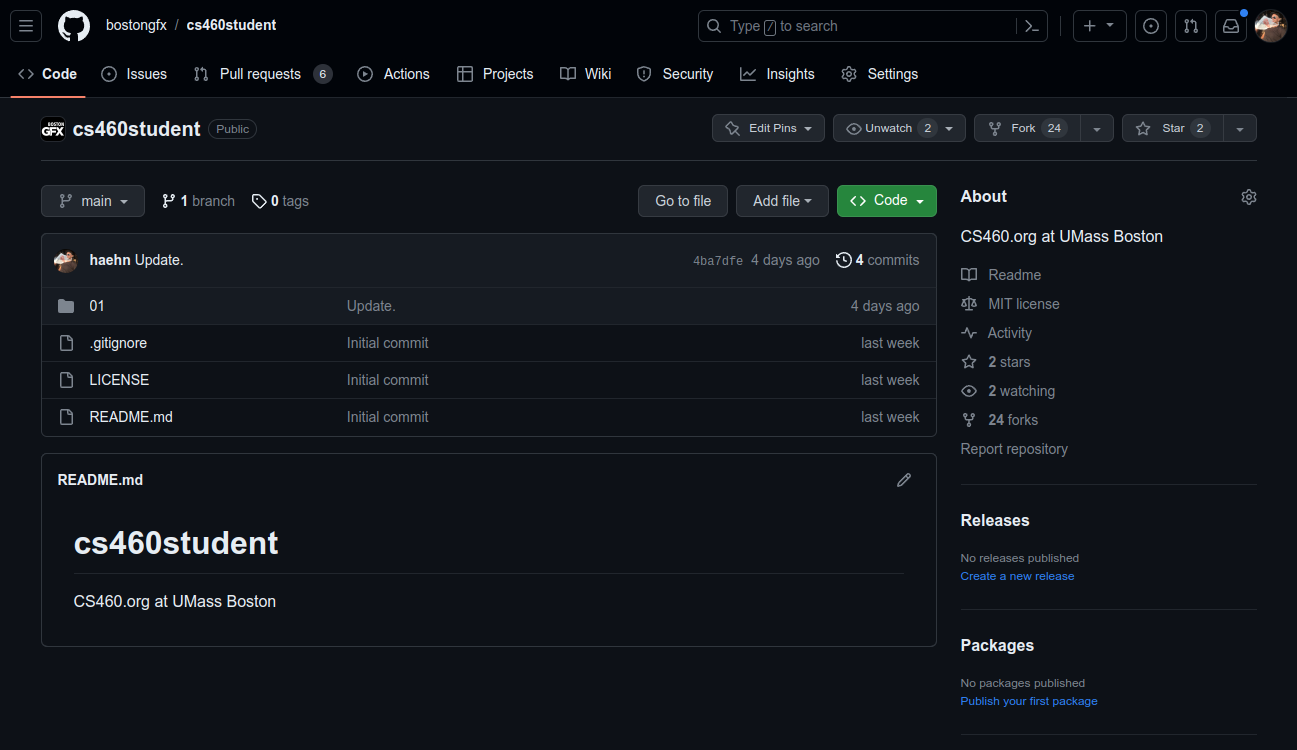Open the Packages heading link

(x=997, y=645)
